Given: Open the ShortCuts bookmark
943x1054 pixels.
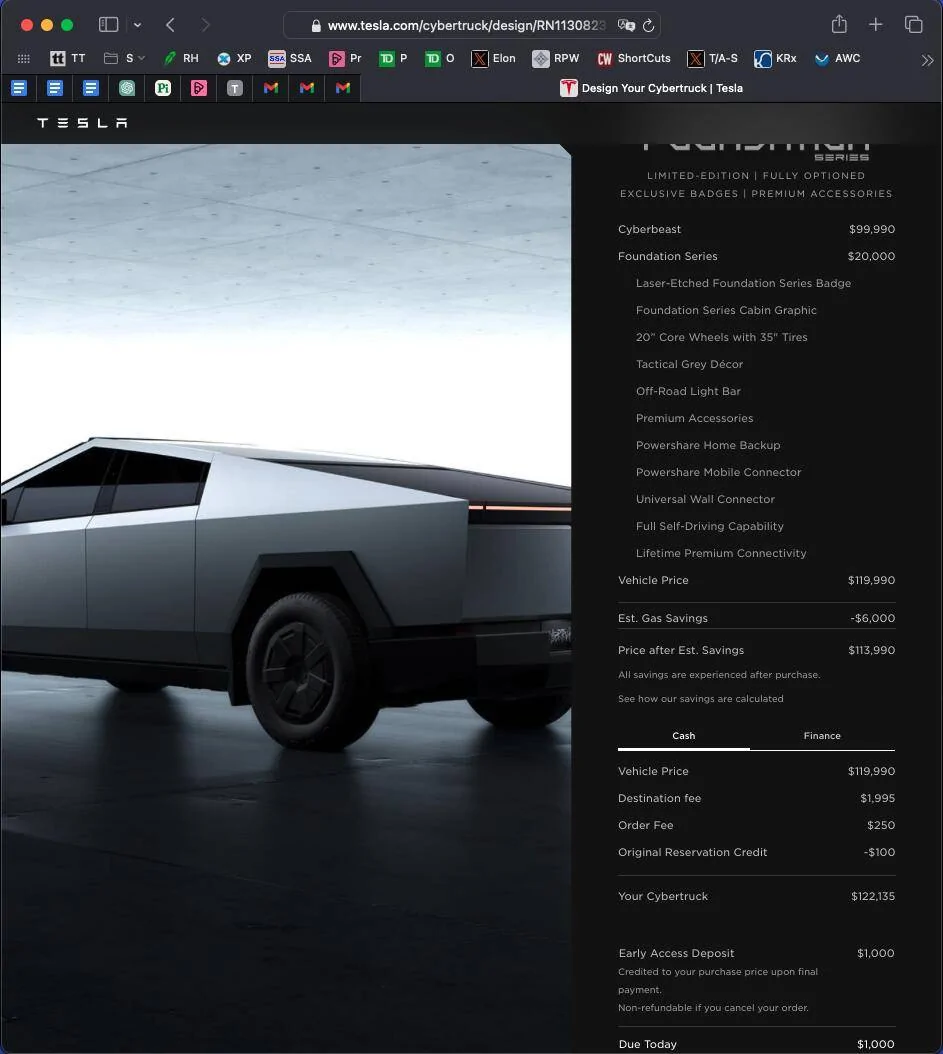Looking at the screenshot, I should point(634,58).
